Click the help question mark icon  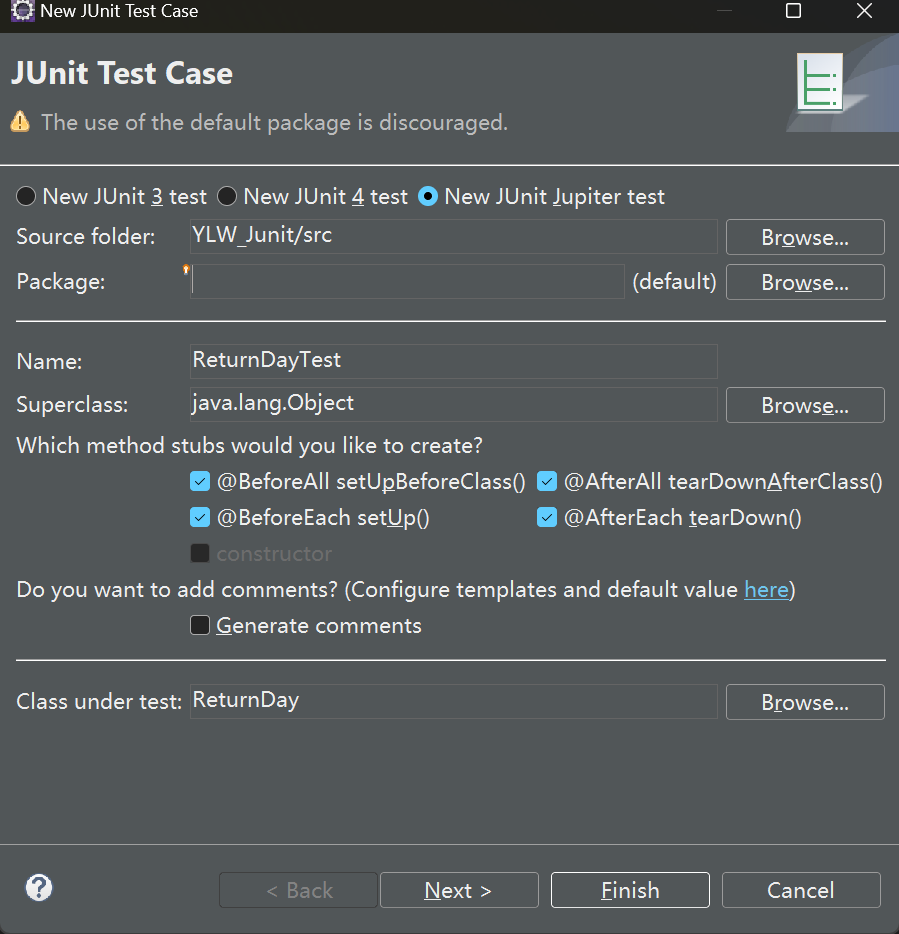[x=39, y=888]
